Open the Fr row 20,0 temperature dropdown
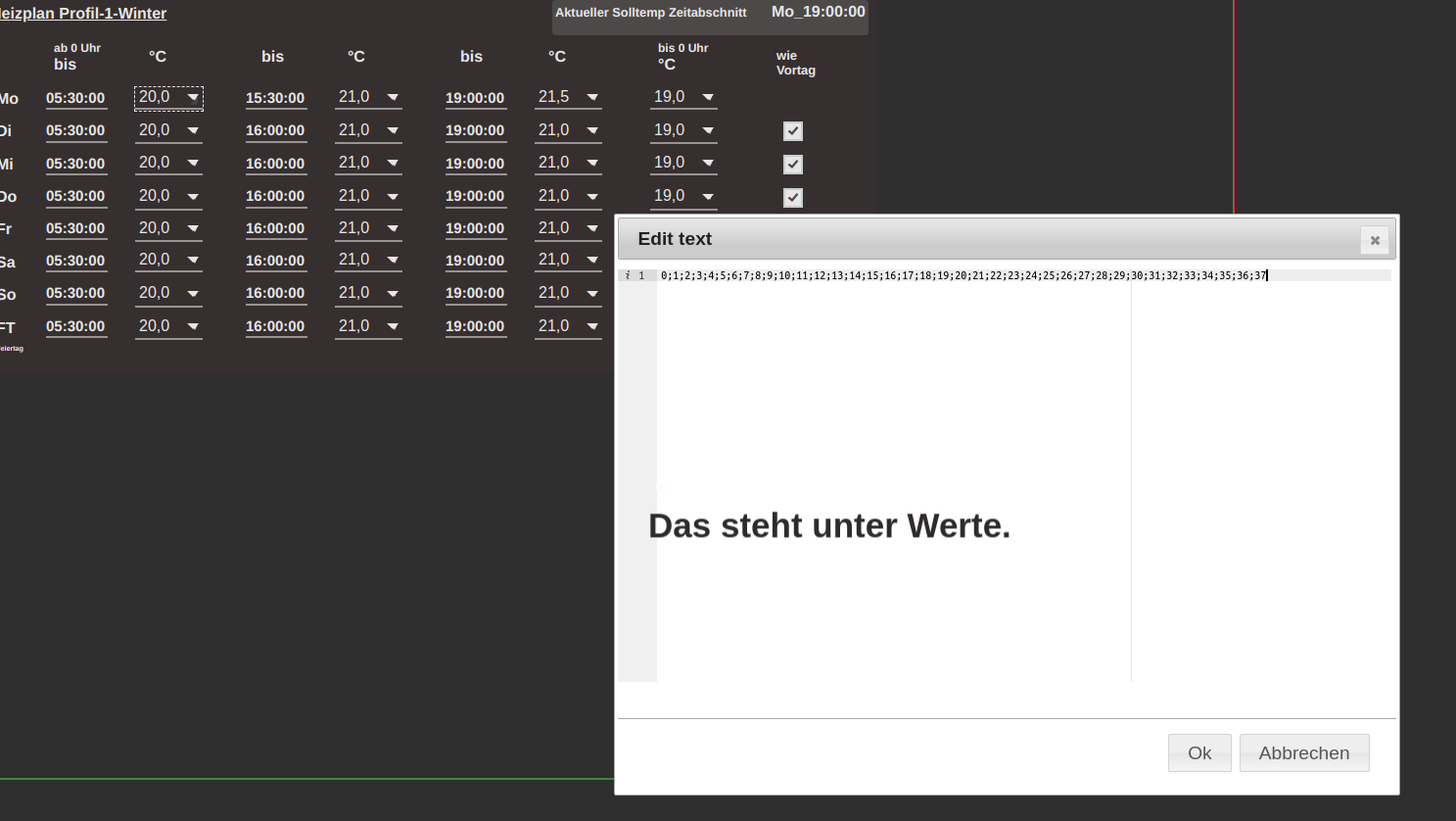The width and height of the screenshot is (1456, 821). pos(168,228)
